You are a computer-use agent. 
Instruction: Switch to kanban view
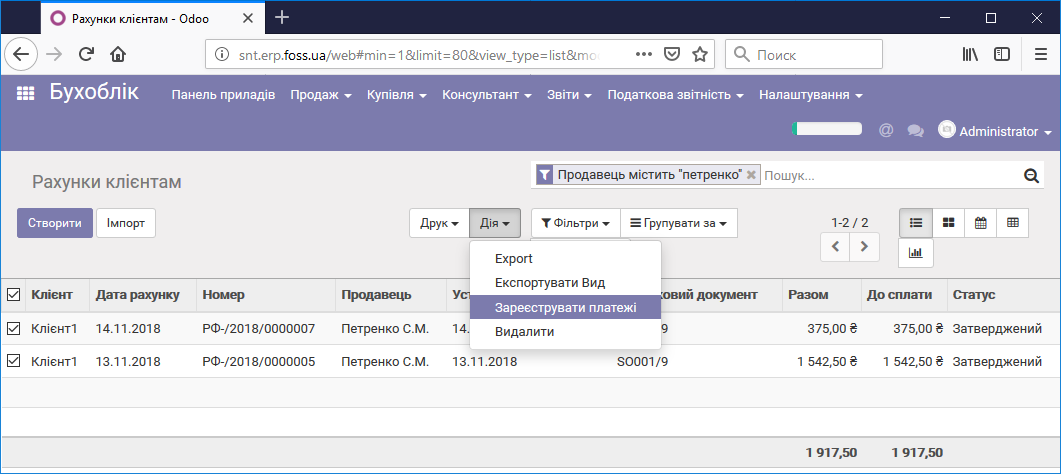(x=949, y=223)
